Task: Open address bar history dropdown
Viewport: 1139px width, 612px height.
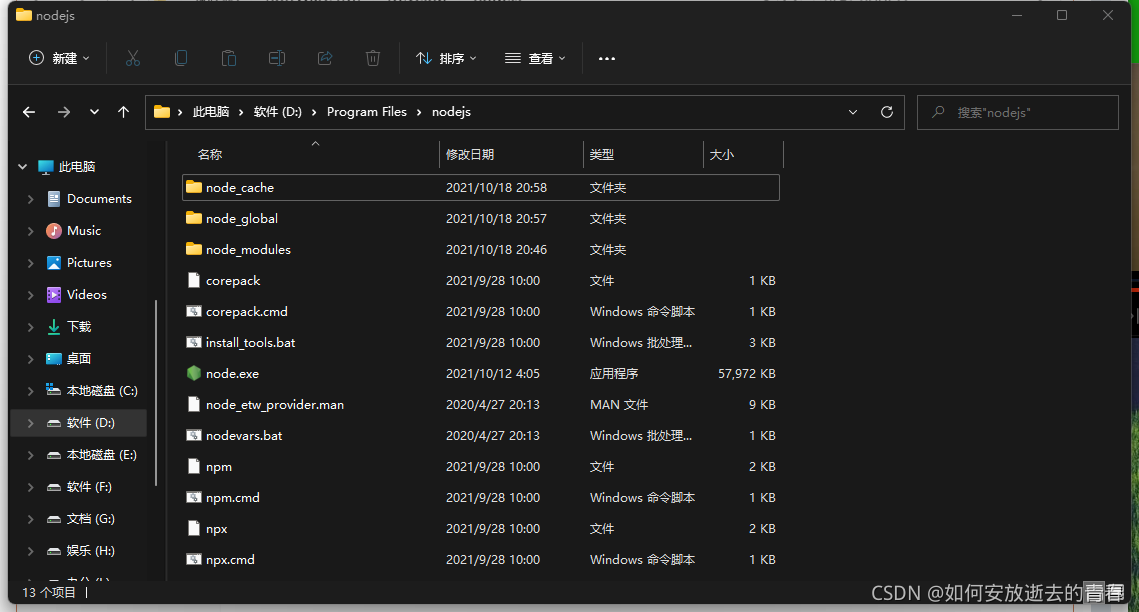Action: pos(853,112)
